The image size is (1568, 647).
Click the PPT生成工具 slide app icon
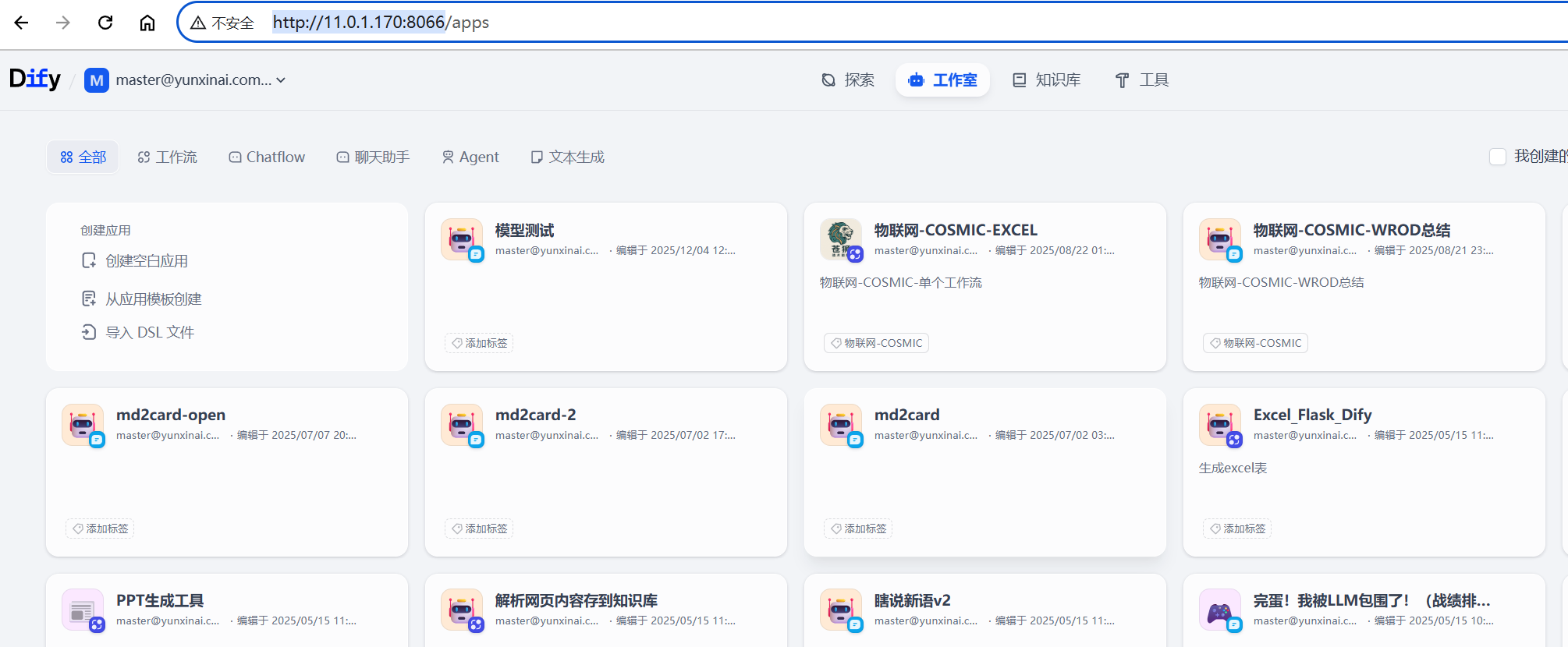click(82, 610)
